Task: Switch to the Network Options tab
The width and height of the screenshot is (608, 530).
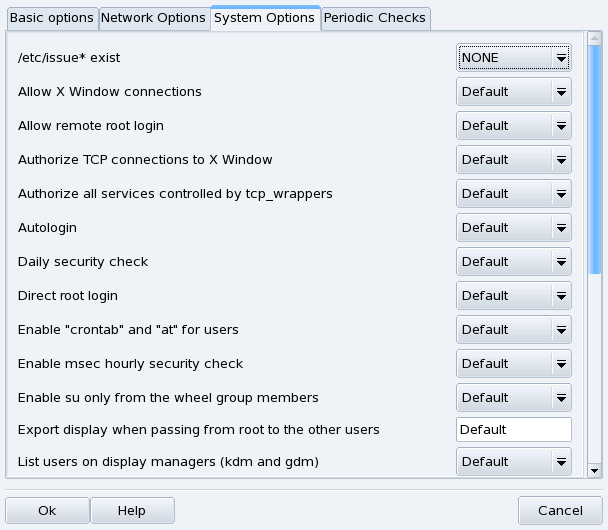Action: click(x=153, y=18)
